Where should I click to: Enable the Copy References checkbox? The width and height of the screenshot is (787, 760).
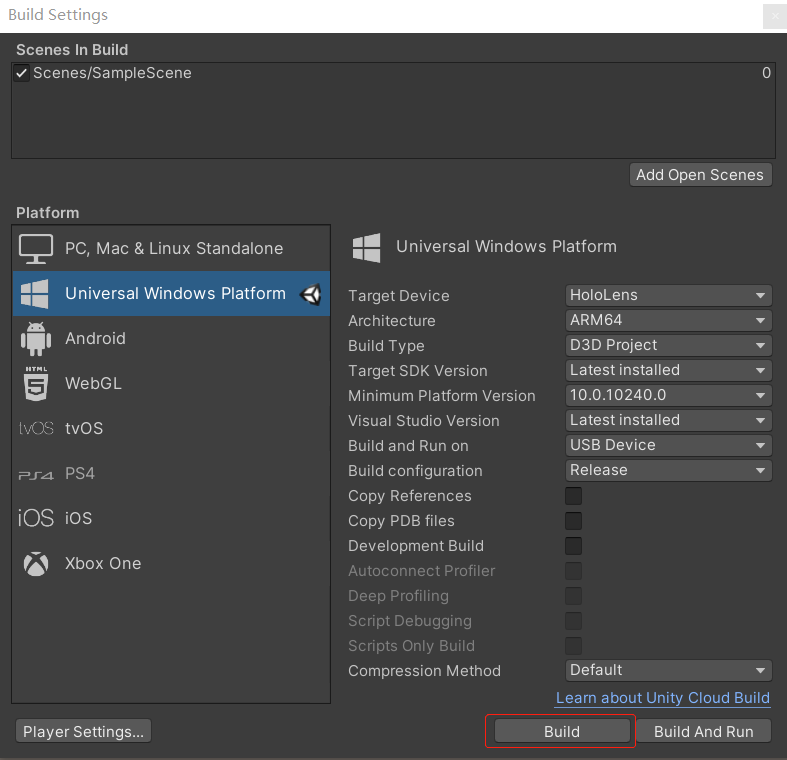click(574, 496)
